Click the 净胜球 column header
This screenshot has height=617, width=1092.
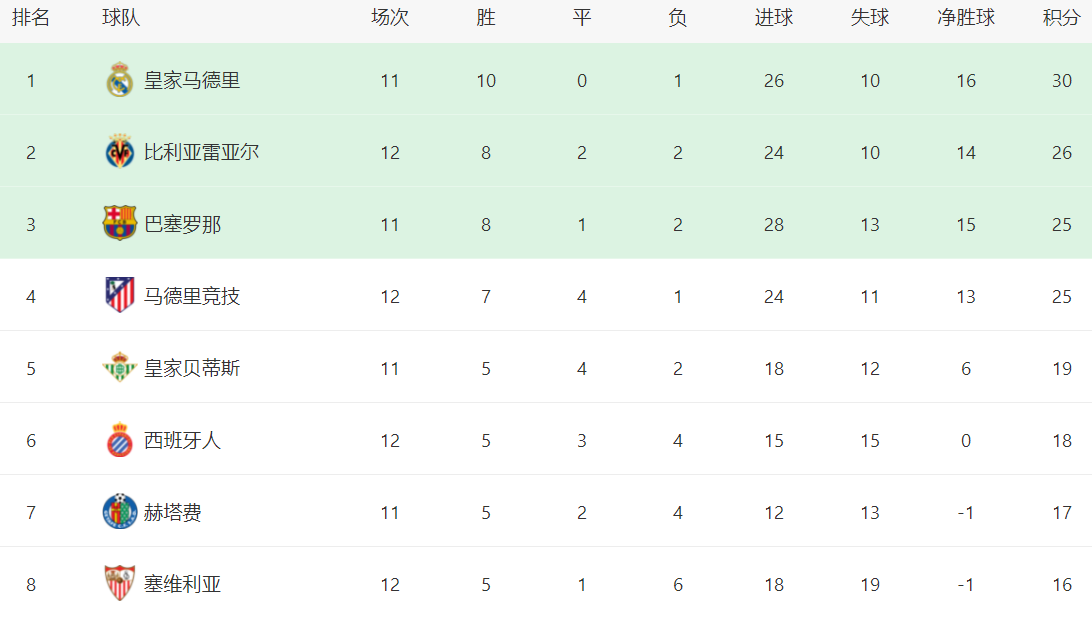965,18
